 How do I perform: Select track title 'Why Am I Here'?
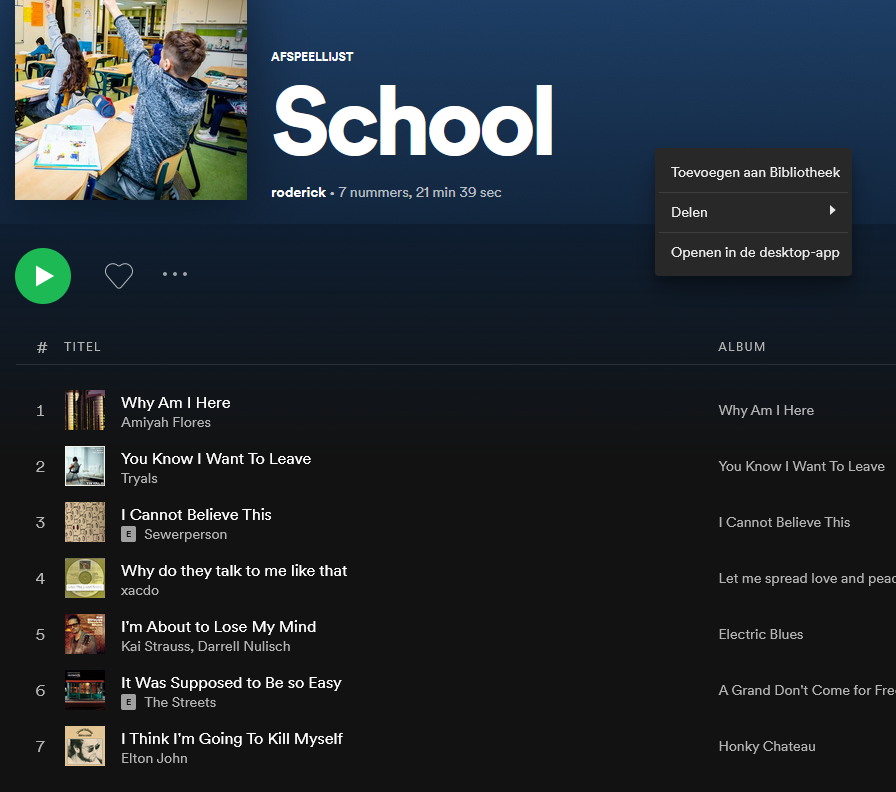175,403
